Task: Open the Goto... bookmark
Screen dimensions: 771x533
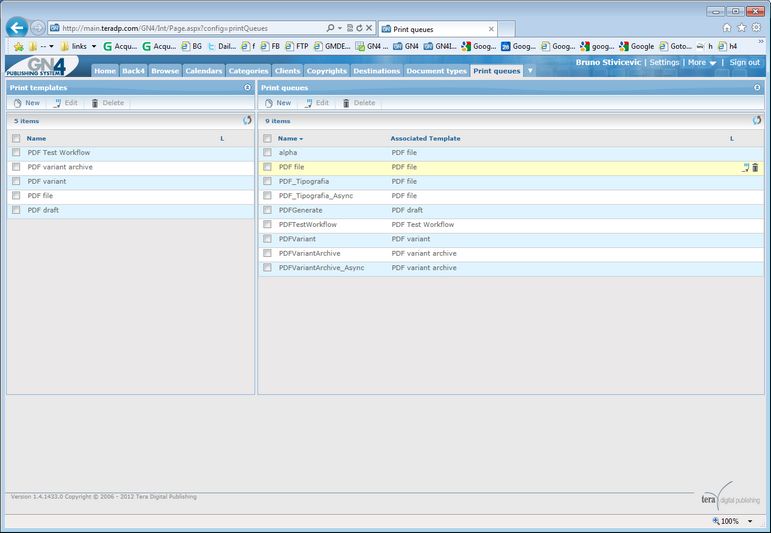Action: (675, 46)
